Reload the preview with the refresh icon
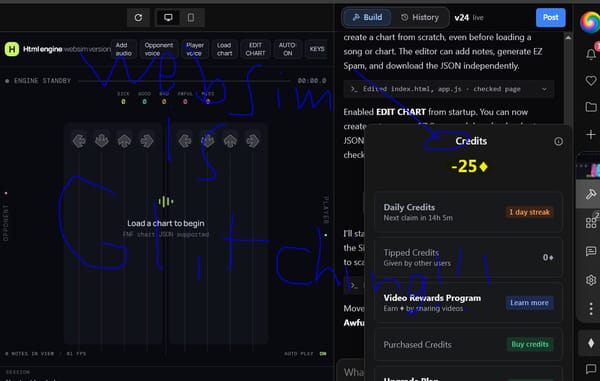This screenshot has height=381, width=600. [x=138, y=18]
